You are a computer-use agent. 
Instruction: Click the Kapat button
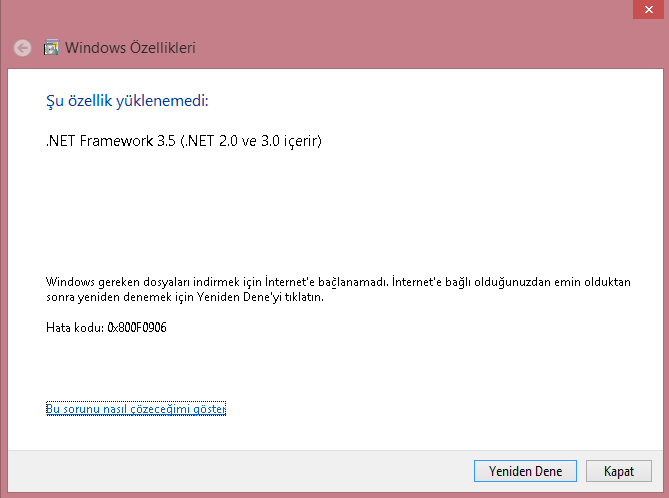pos(619,471)
